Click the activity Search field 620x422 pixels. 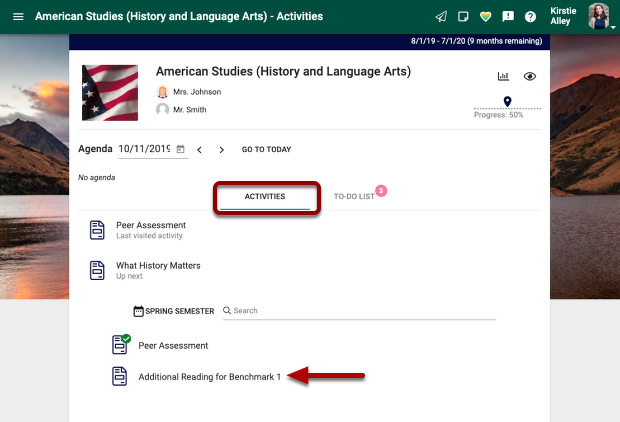(x=360, y=311)
